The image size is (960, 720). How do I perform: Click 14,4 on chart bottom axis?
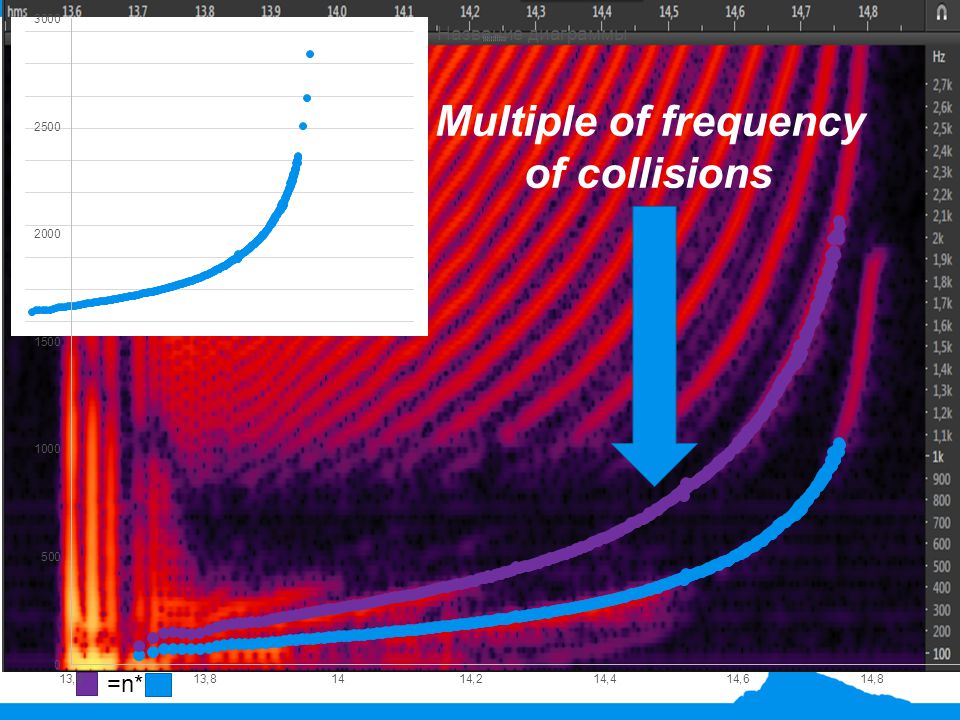click(604, 678)
